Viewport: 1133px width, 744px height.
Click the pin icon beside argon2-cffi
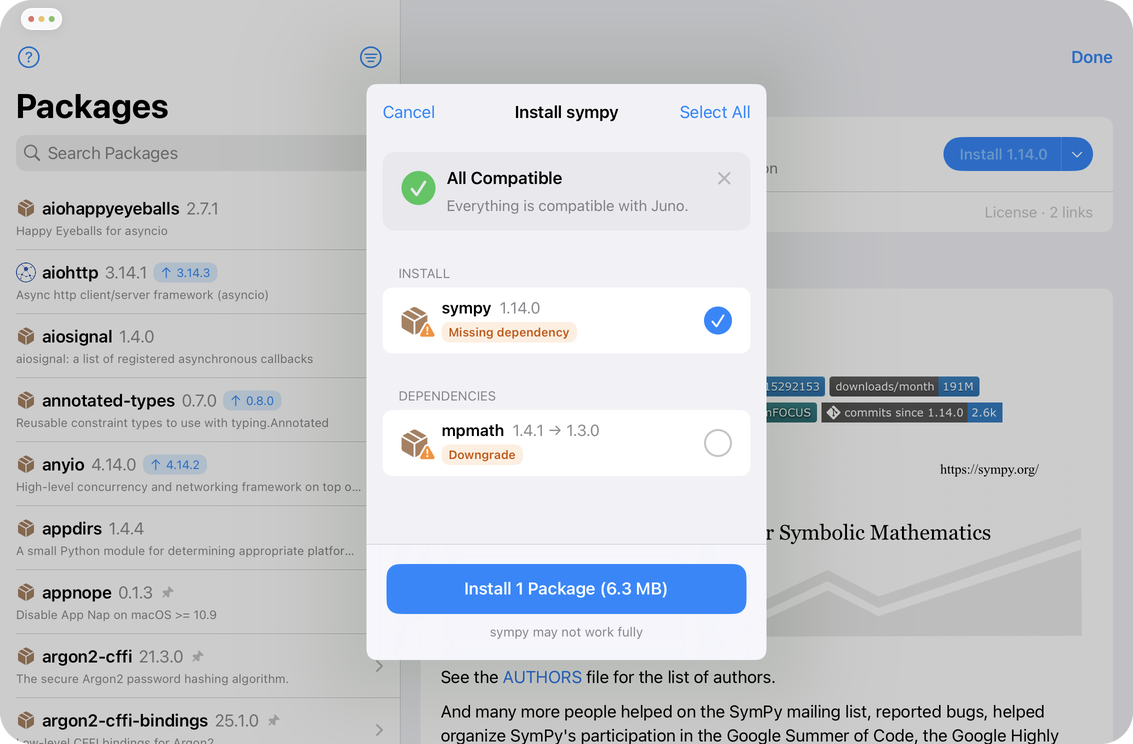tap(197, 657)
